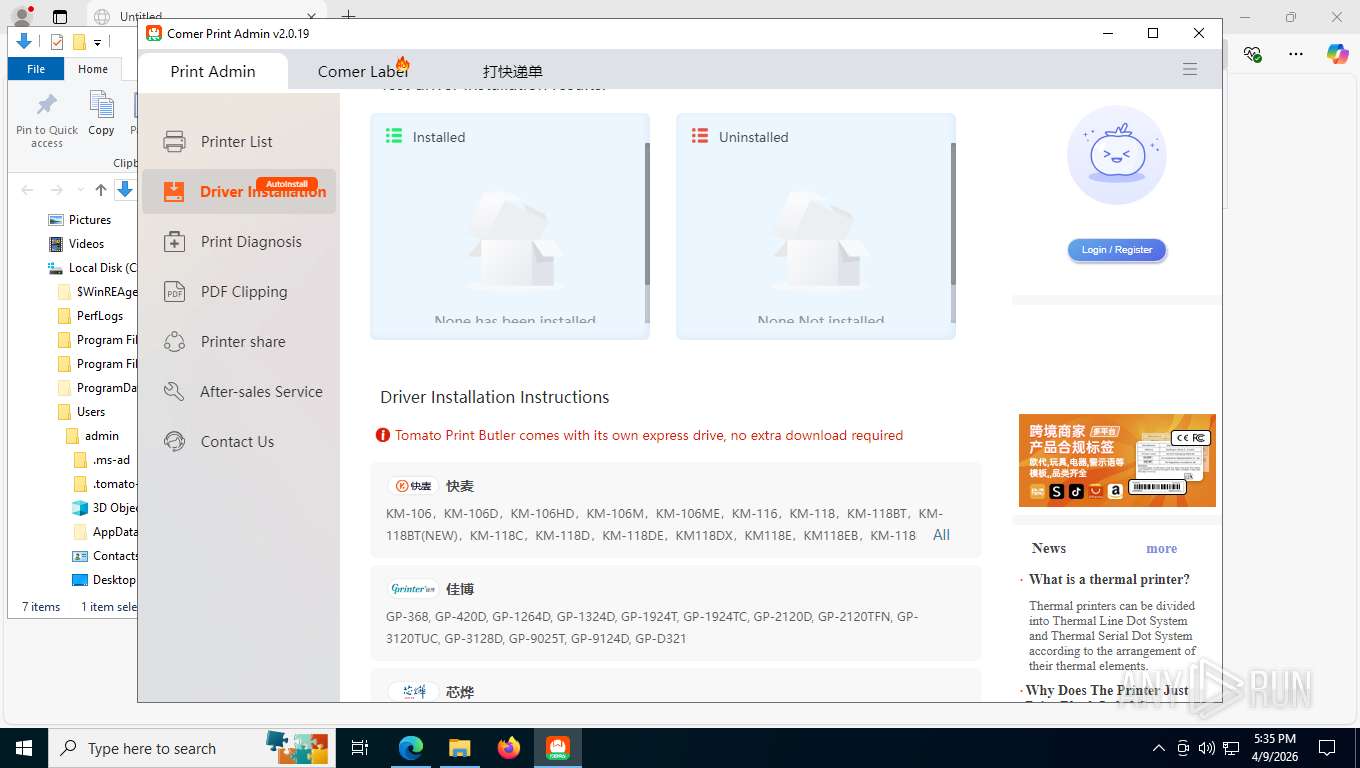The height and width of the screenshot is (768, 1360).
Task: Switch to Print Admin tab
Action: 213,71
